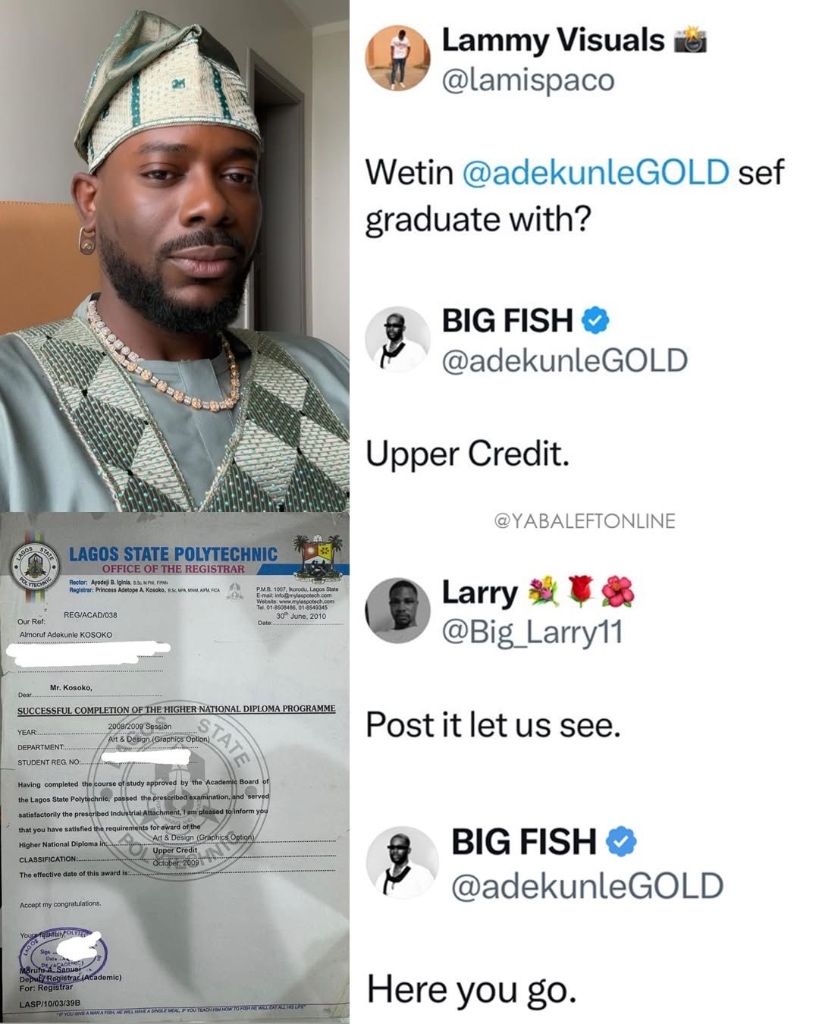
Task: Click the @adekunleGOLD handle under last BIG FISH
Action: [587, 886]
